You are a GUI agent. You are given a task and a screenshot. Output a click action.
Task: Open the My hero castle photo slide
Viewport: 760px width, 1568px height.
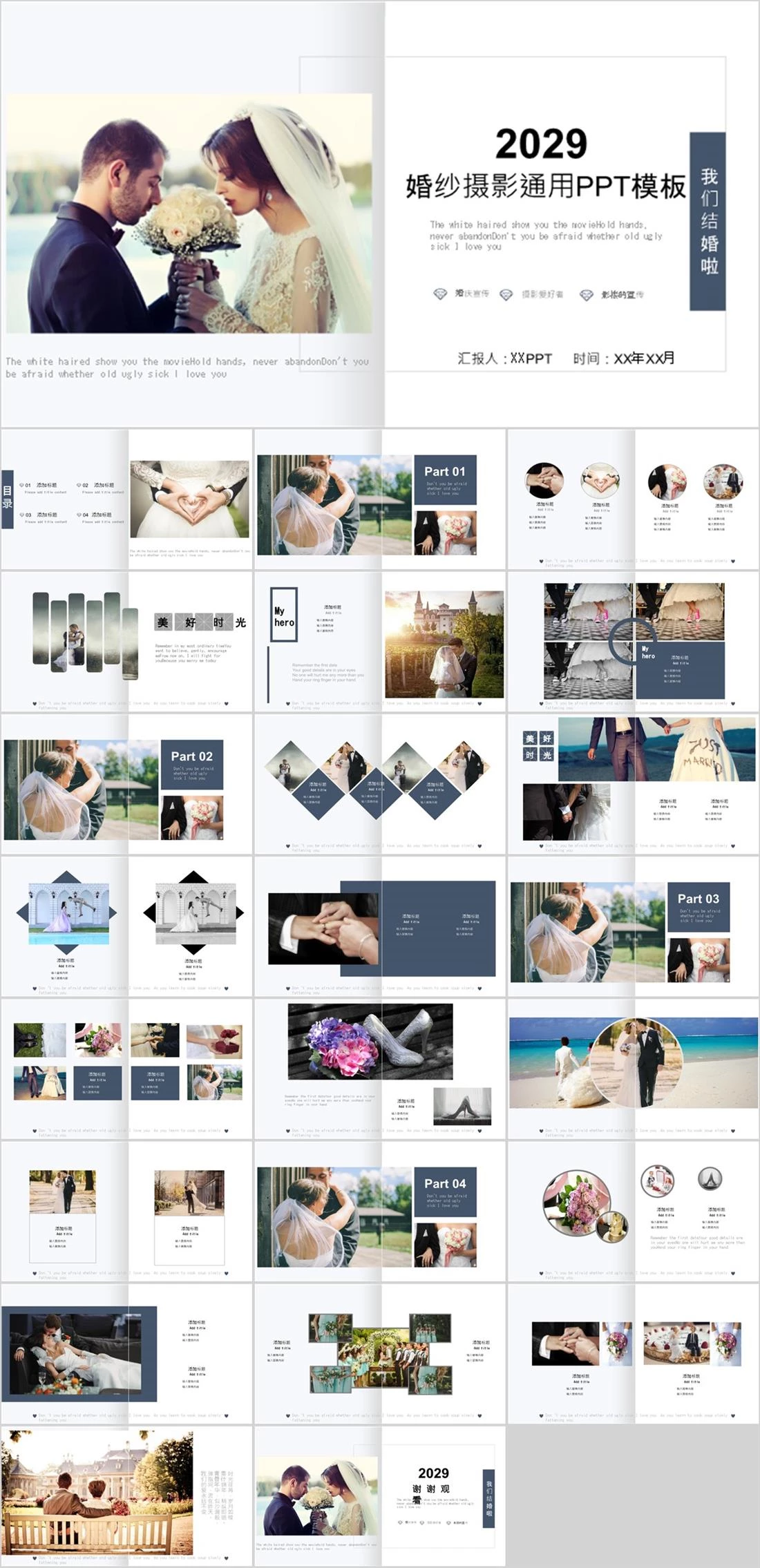click(380, 642)
